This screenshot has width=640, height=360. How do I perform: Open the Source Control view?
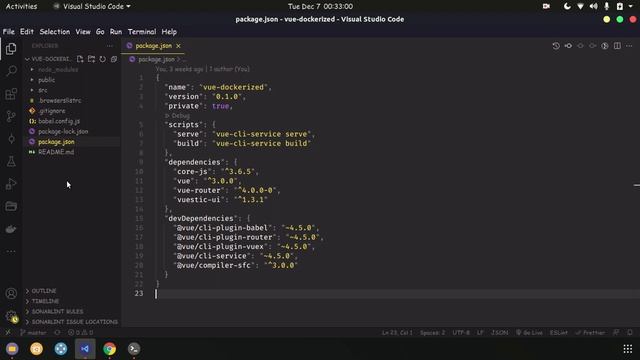[11, 116]
